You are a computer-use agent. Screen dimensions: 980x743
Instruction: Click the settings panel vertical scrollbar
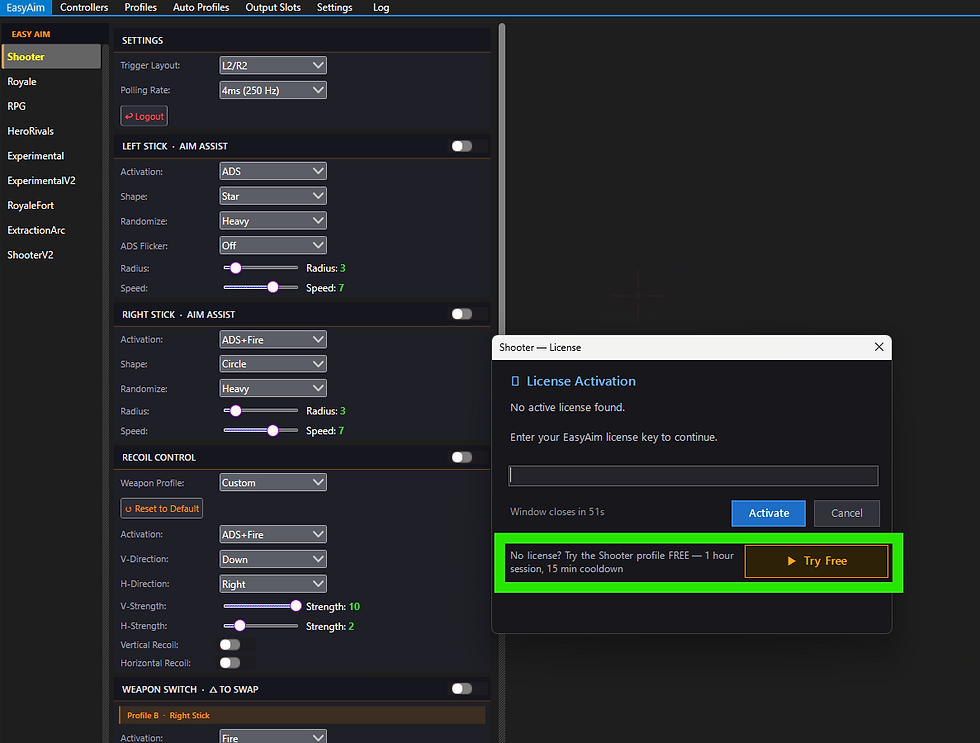501,181
